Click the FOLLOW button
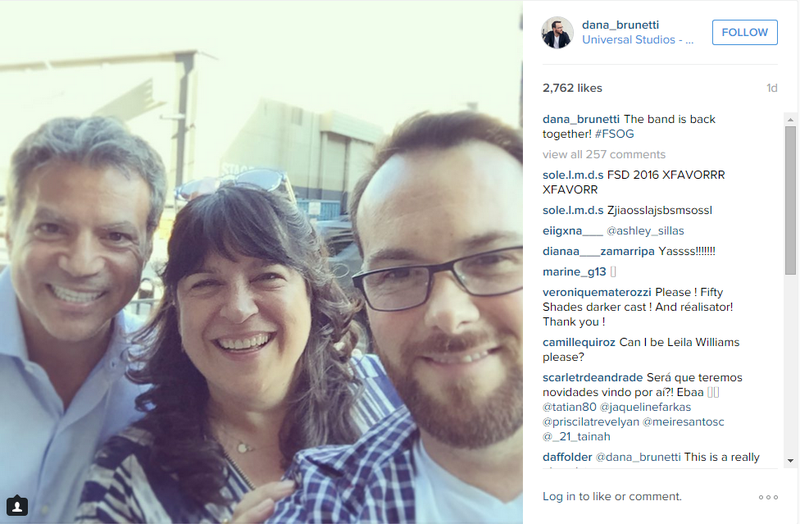The height and width of the screenshot is (524, 800). 744,32
